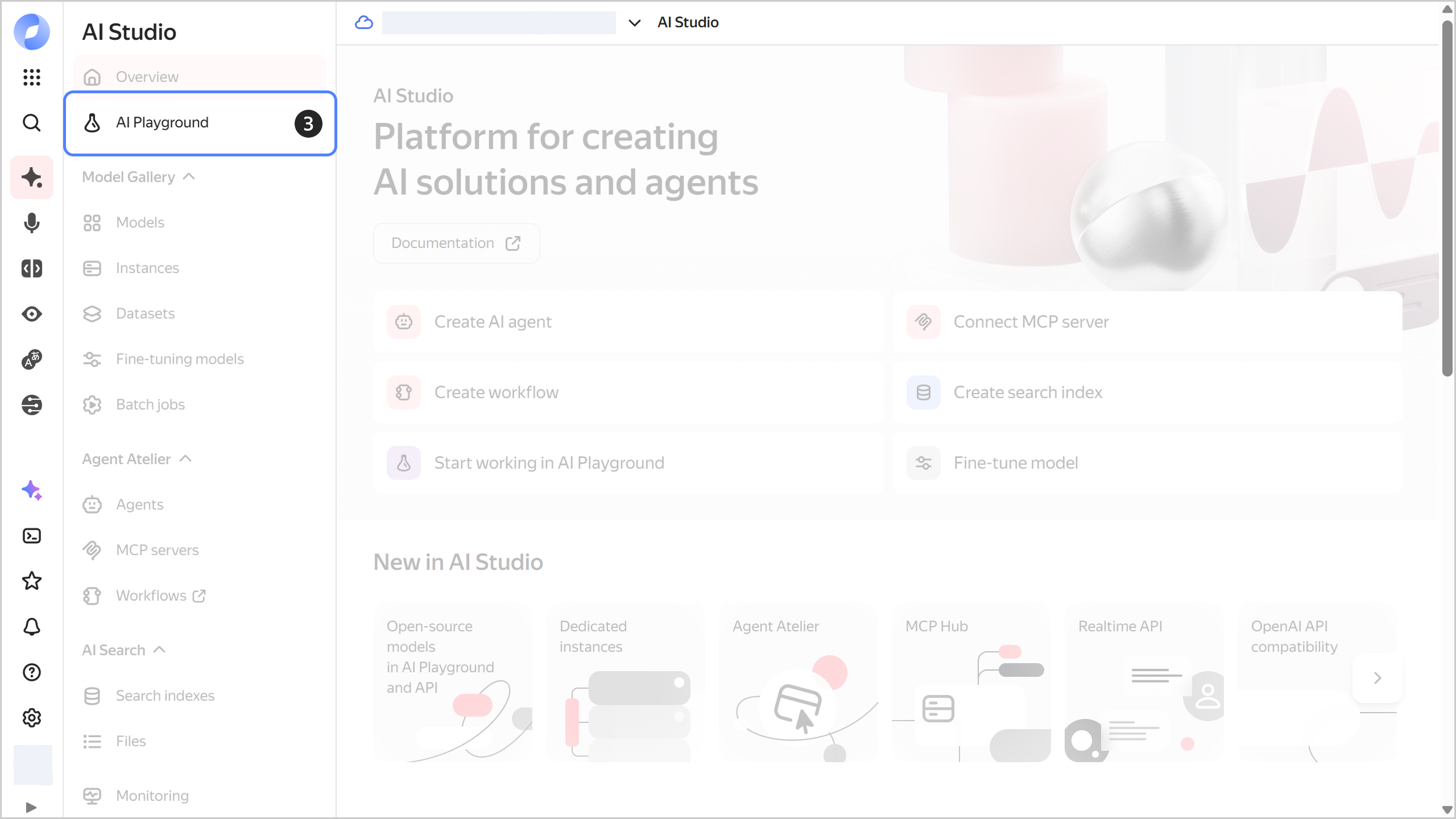Click the search magnifier icon in left rail

click(32, 122)
